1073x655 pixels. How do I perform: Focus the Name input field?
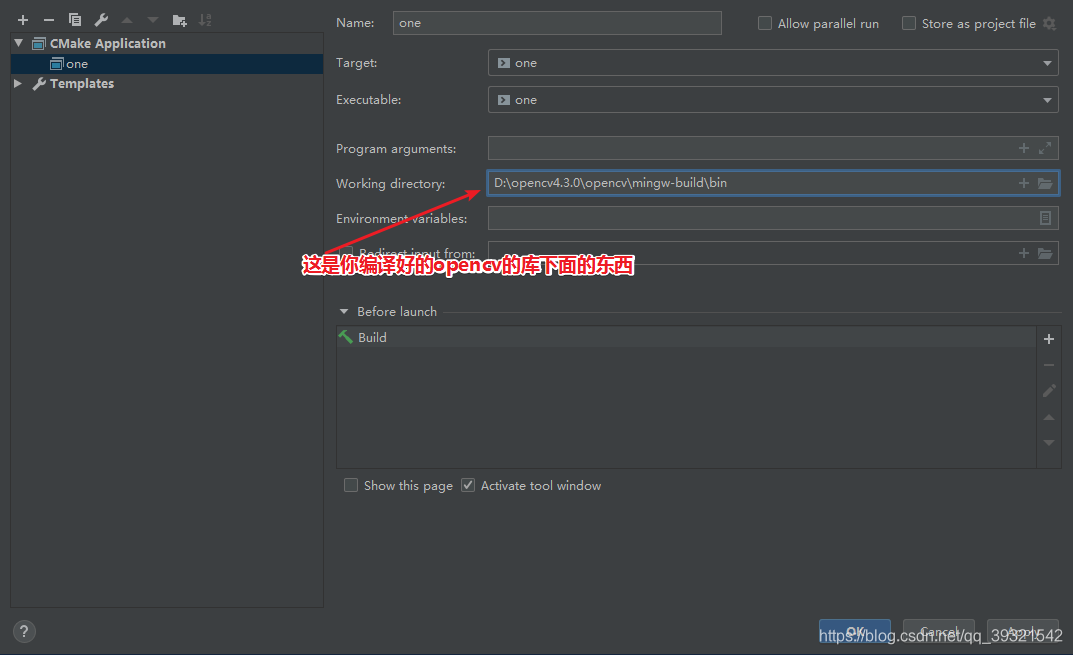[x=557, y=23]
